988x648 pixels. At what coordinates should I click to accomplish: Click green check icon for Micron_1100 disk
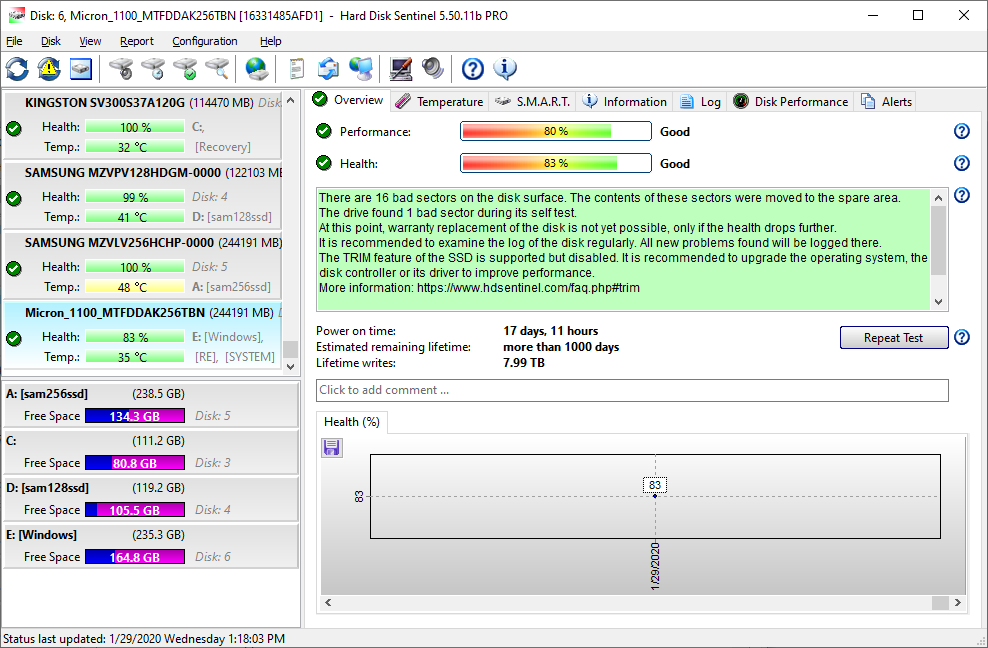(x=14, y=339)
